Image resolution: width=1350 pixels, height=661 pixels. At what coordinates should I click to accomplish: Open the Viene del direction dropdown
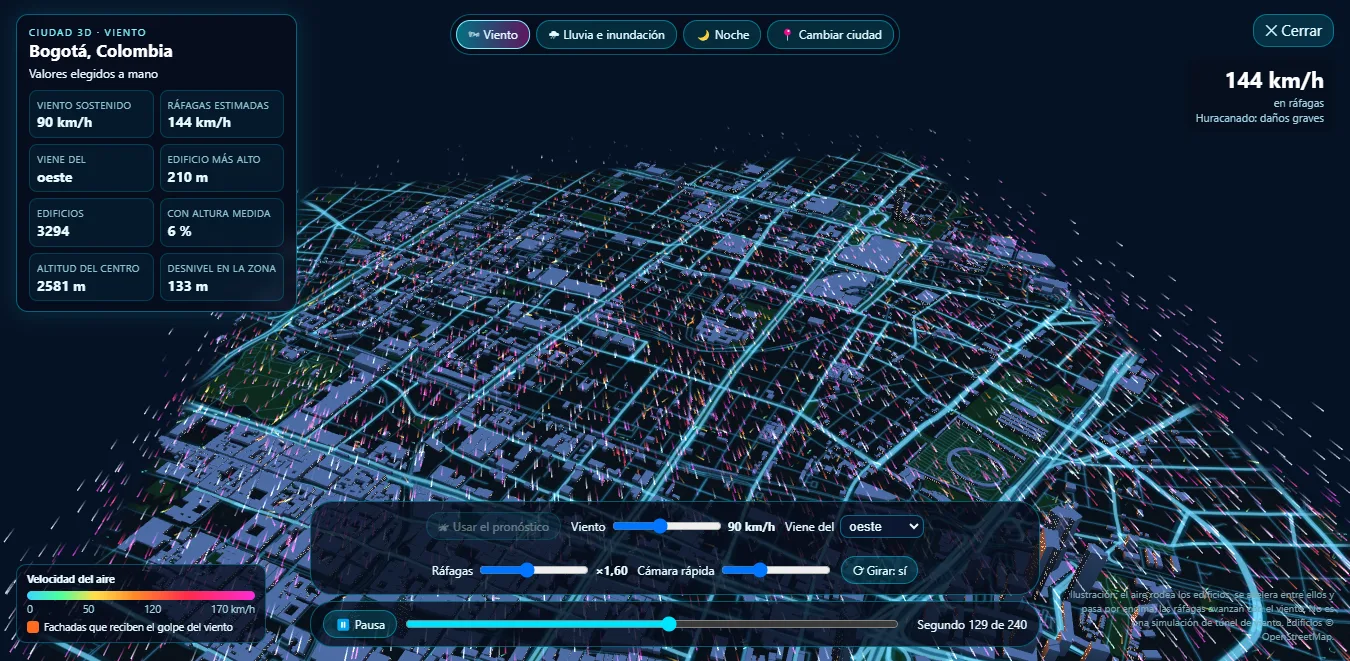point(882,526)
